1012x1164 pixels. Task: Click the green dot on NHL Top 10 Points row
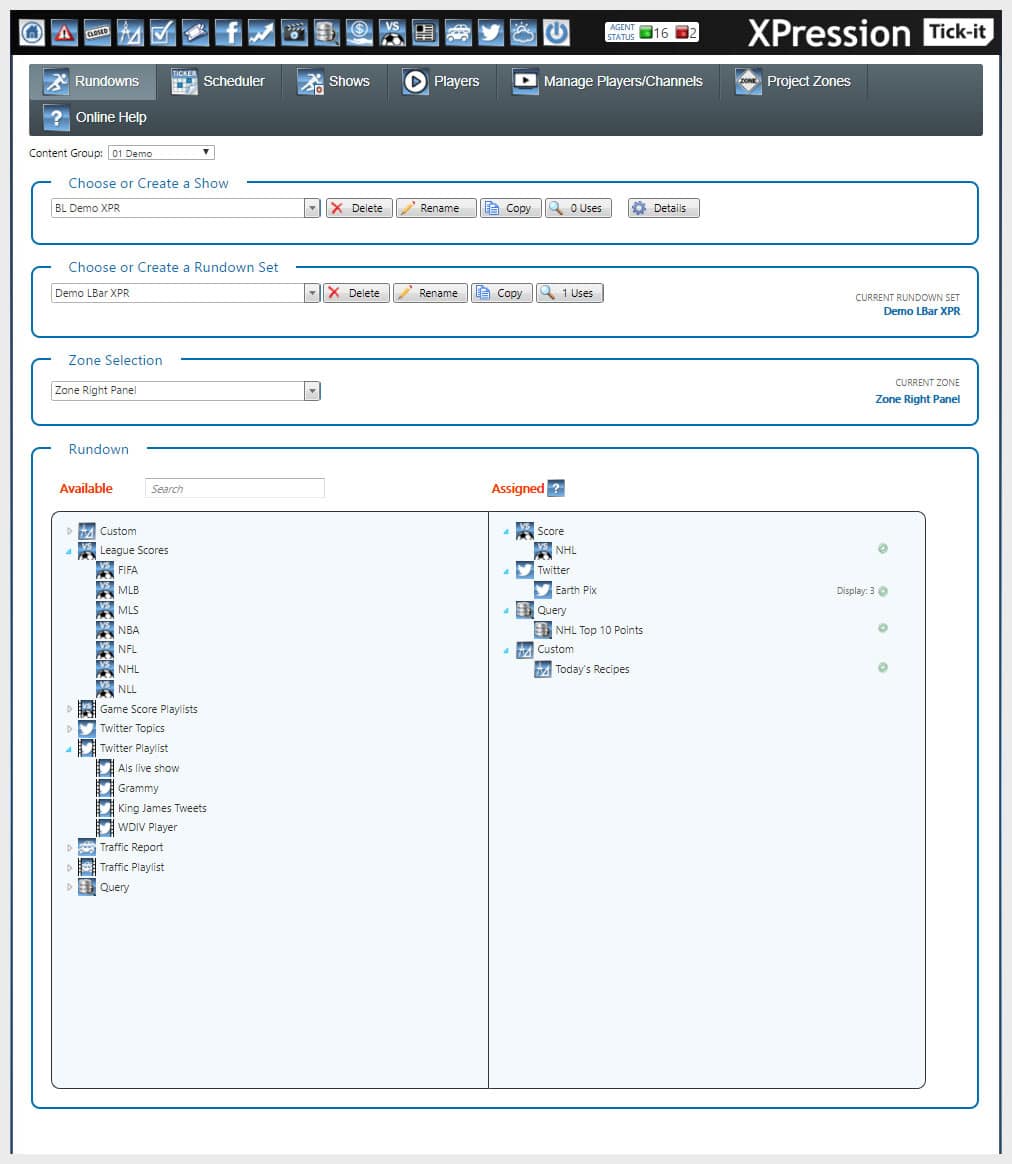(883, 628)
